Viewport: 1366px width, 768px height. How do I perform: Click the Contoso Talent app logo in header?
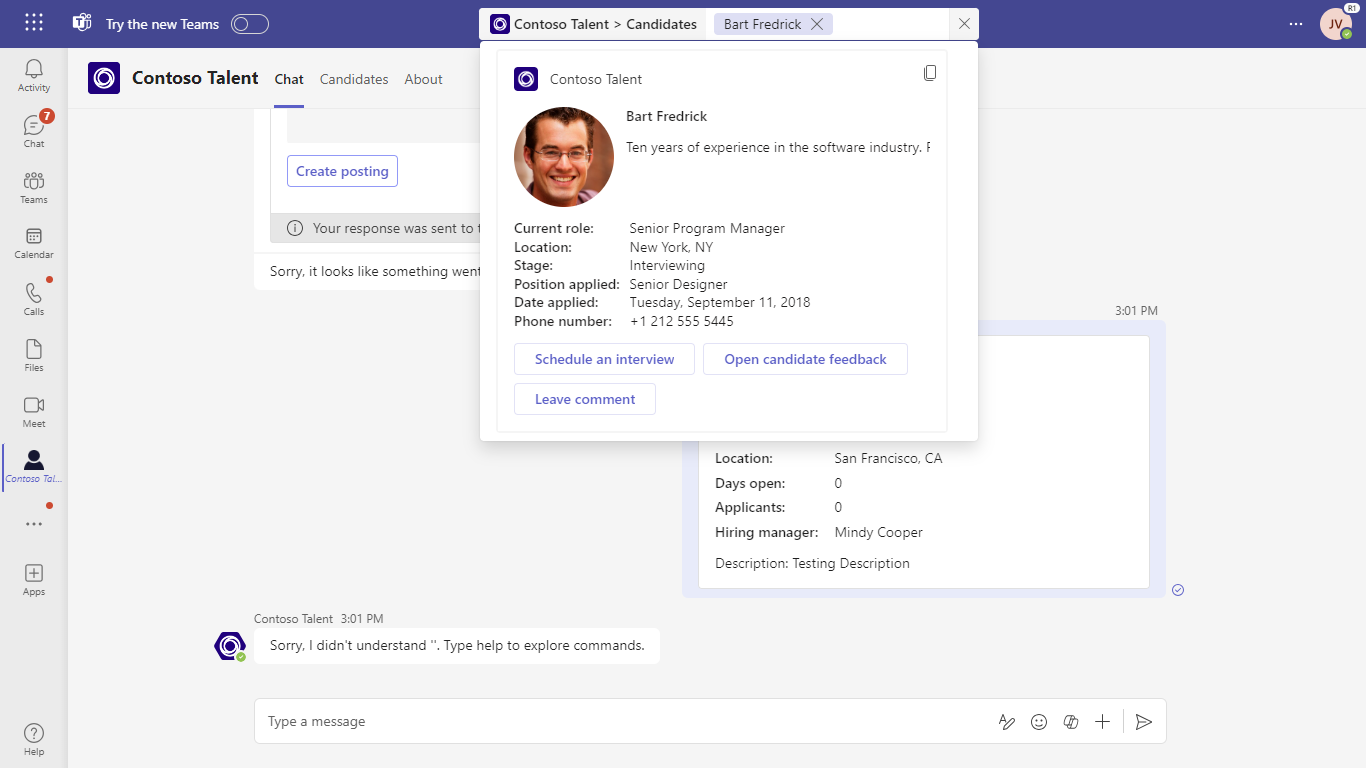104,78
